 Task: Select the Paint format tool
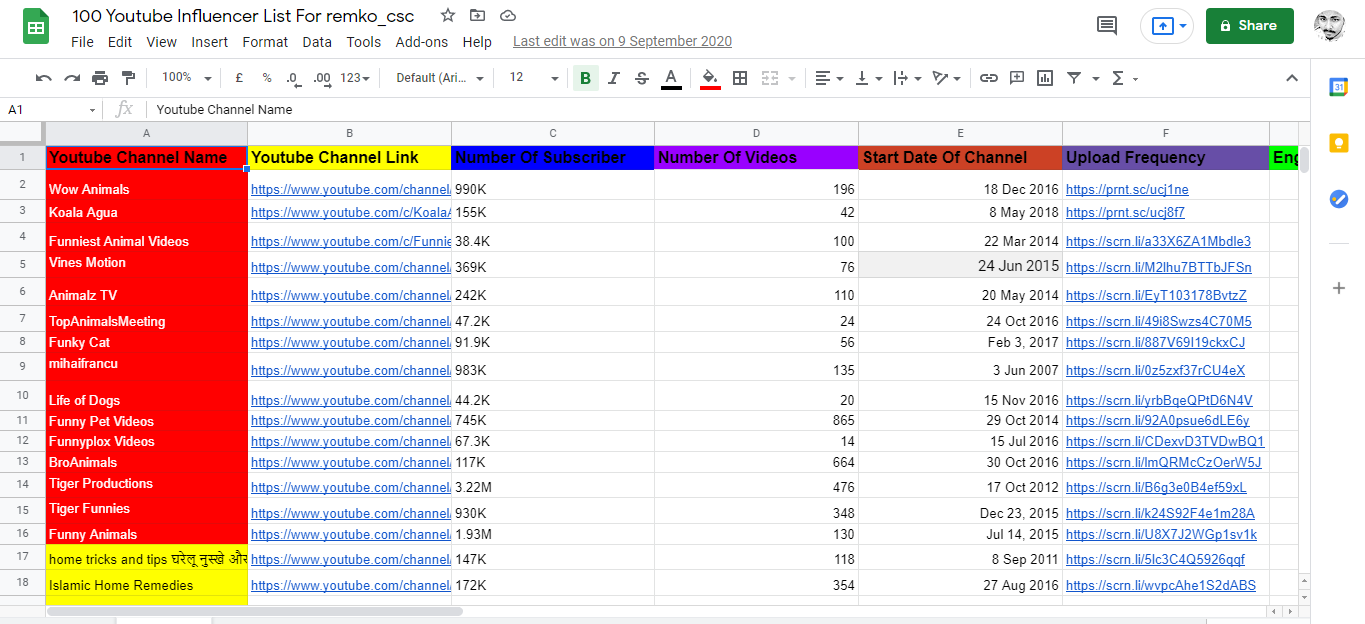(128, 78)
